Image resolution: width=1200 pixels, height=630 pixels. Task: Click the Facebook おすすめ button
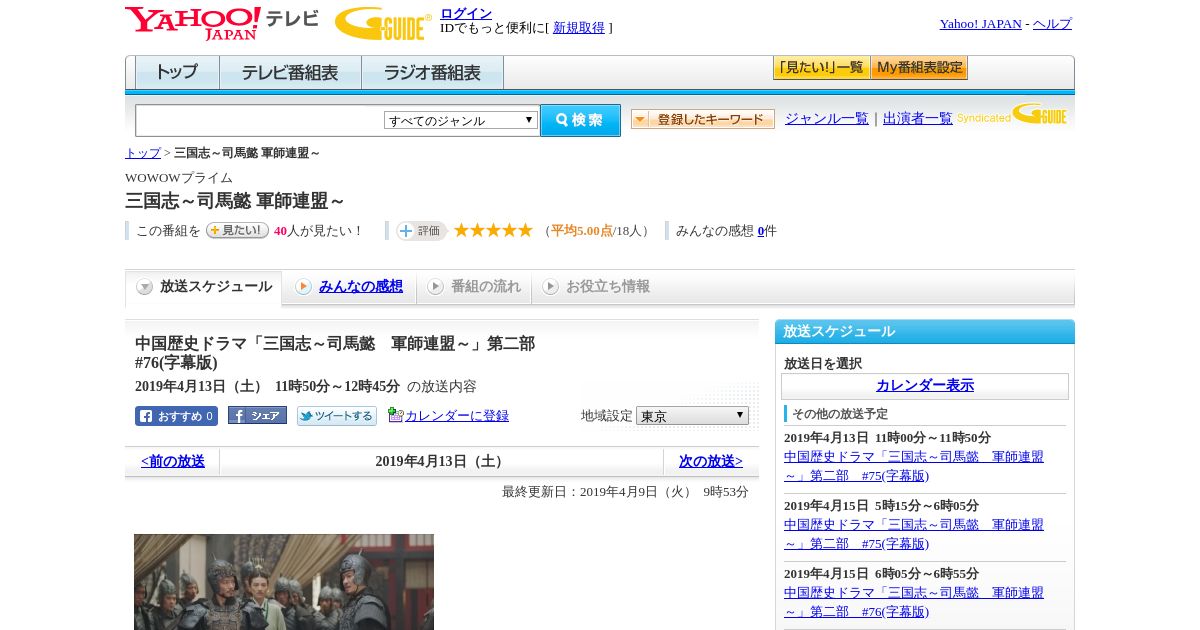click(x=176, y=416)
